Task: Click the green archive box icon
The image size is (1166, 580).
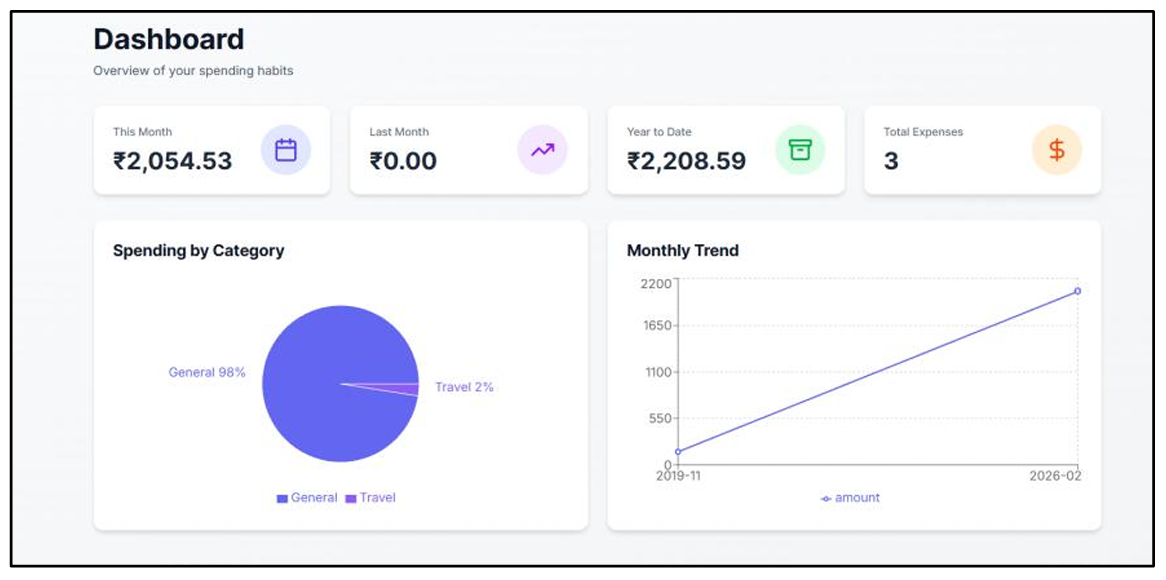Action: point(800,150)
